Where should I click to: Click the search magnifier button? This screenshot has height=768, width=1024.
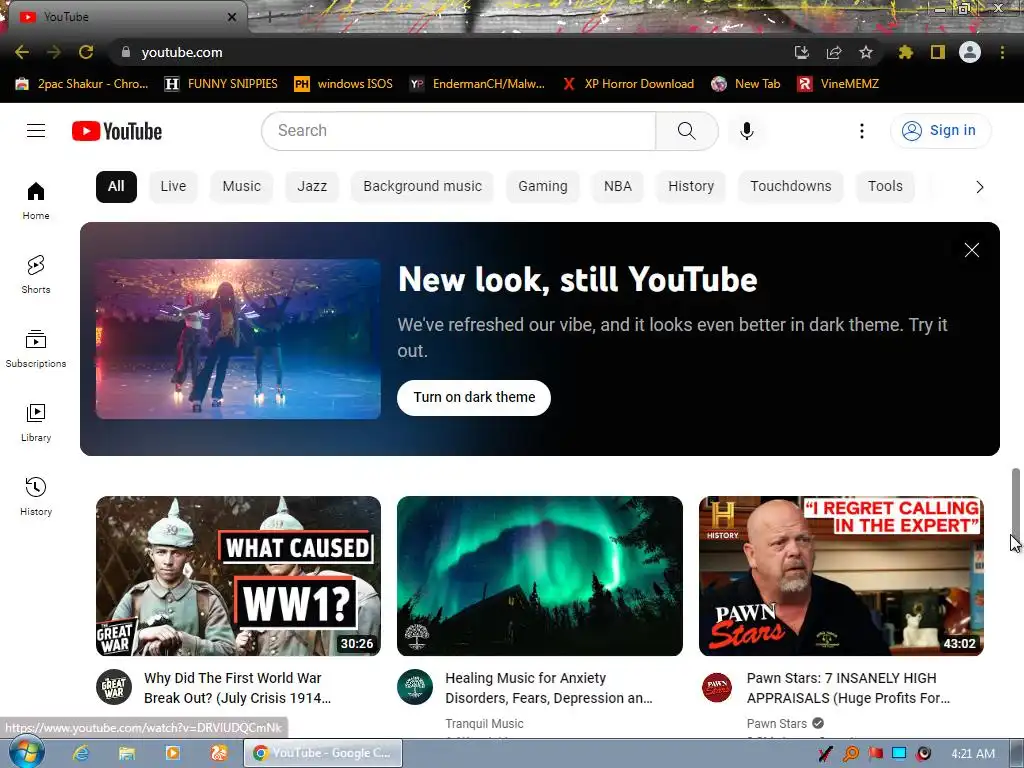[x=687, y=131]
